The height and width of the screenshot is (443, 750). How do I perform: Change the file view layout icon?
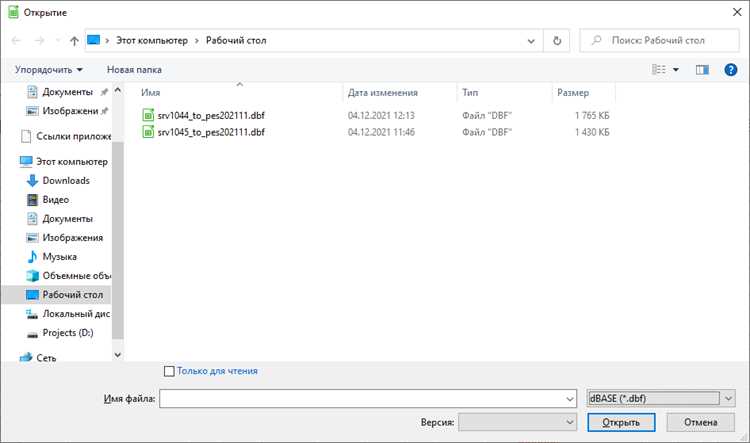pyautogui.click(x=659, y=70)
